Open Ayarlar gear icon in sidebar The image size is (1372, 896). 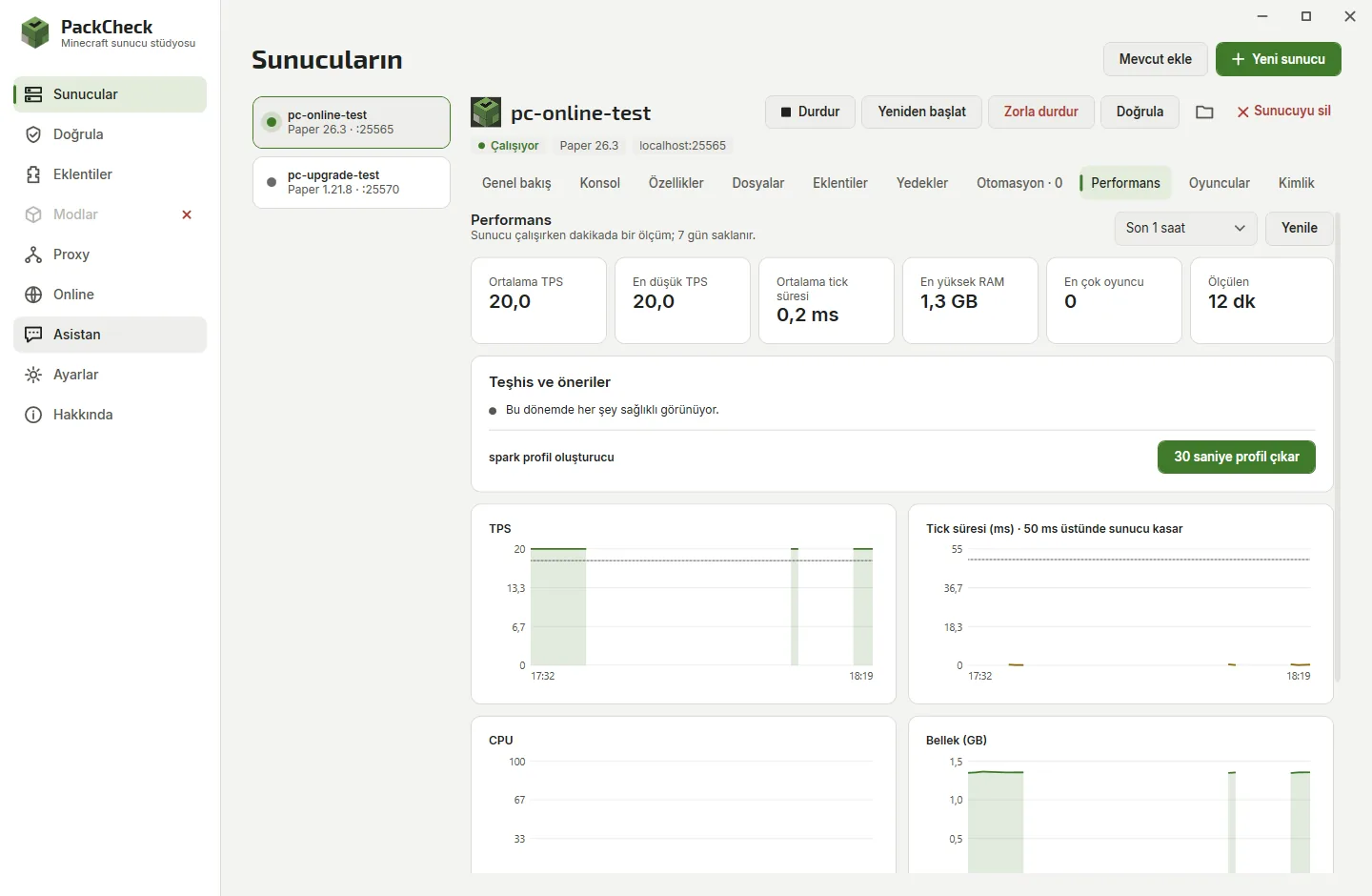[33, 375]
